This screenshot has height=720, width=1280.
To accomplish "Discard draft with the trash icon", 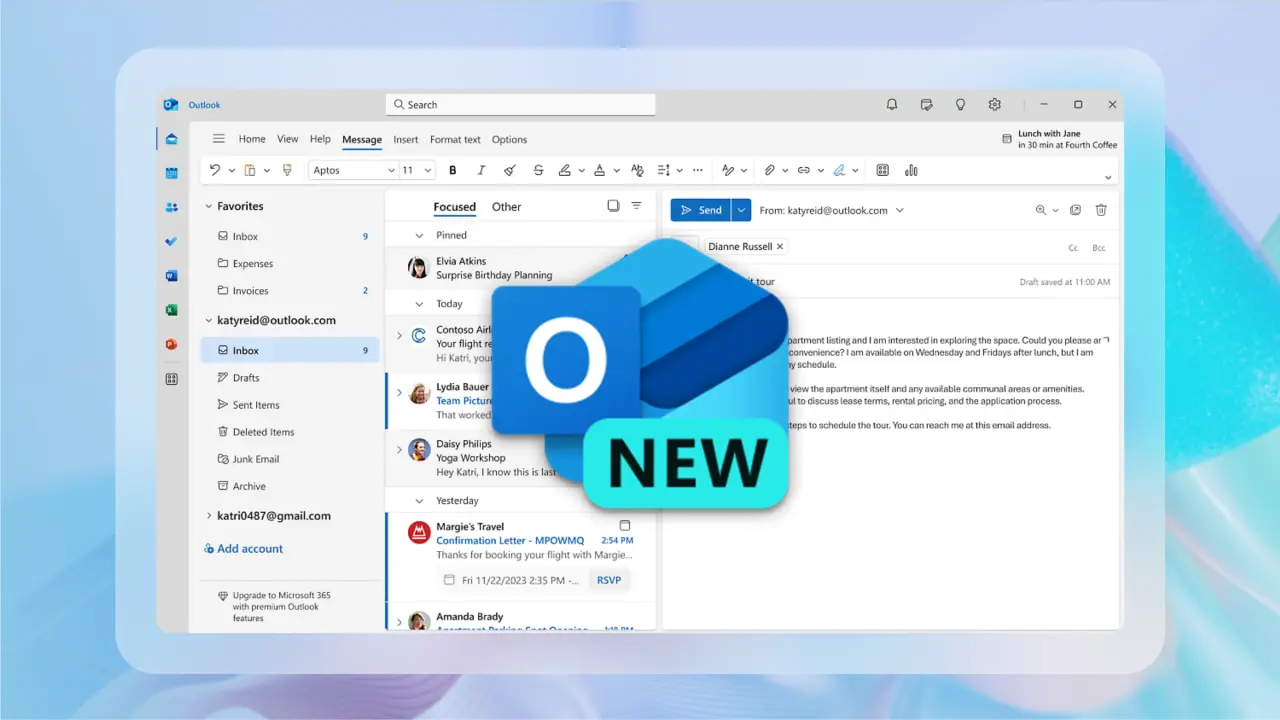I will (1101, 210).
